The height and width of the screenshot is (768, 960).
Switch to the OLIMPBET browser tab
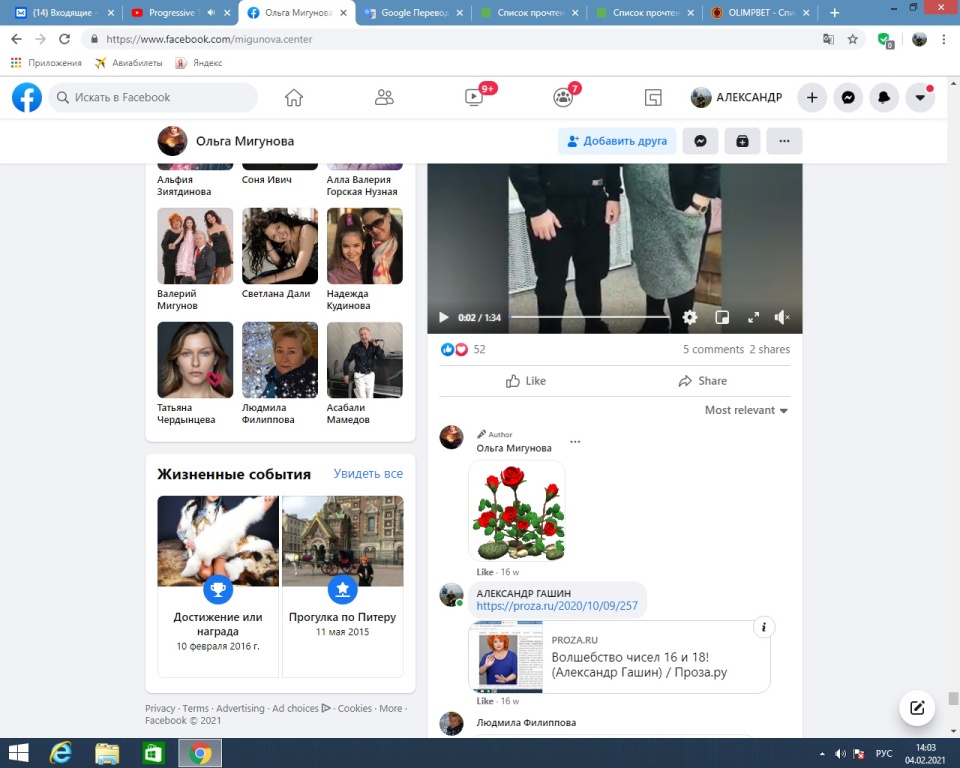760,13
